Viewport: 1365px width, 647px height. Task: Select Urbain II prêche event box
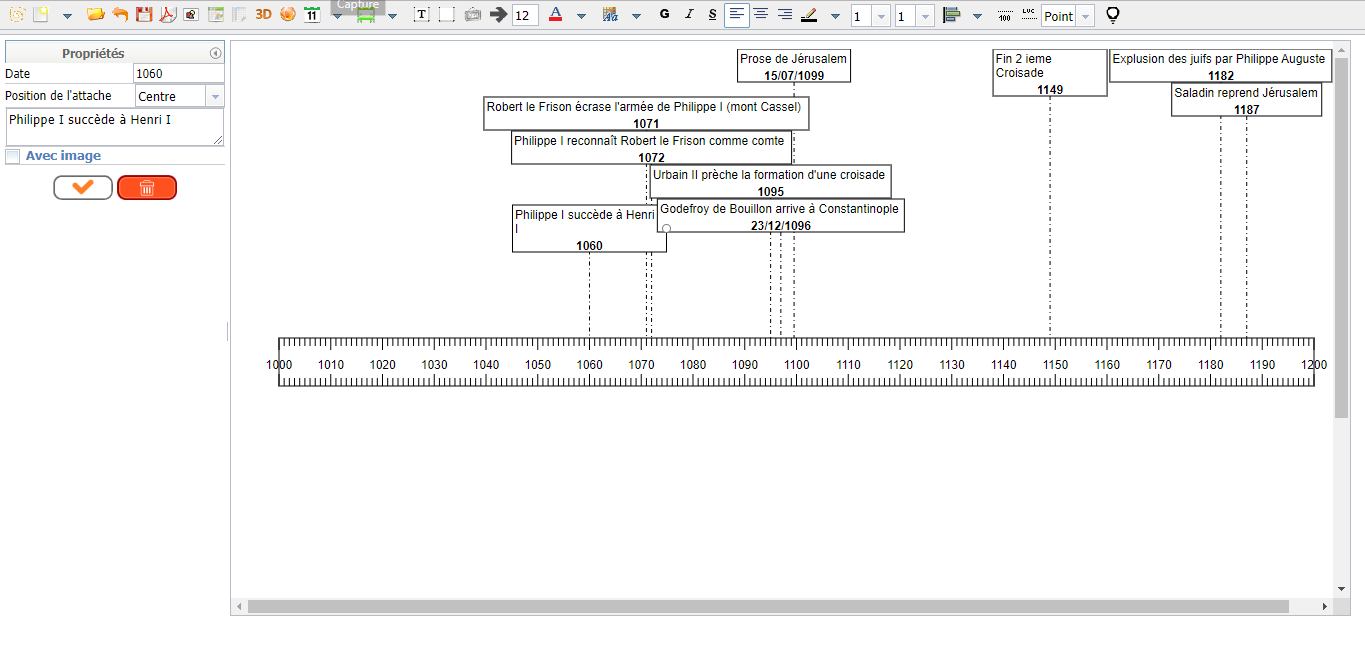coord(770,182)
